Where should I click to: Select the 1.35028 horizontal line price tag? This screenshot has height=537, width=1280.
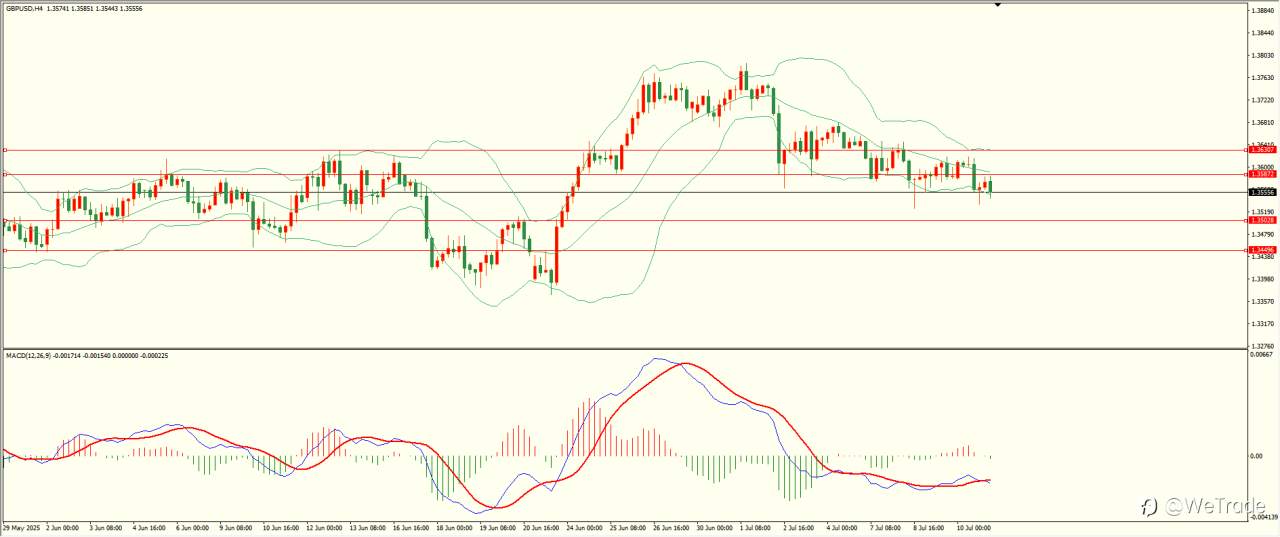click(x=1261, y=220)
